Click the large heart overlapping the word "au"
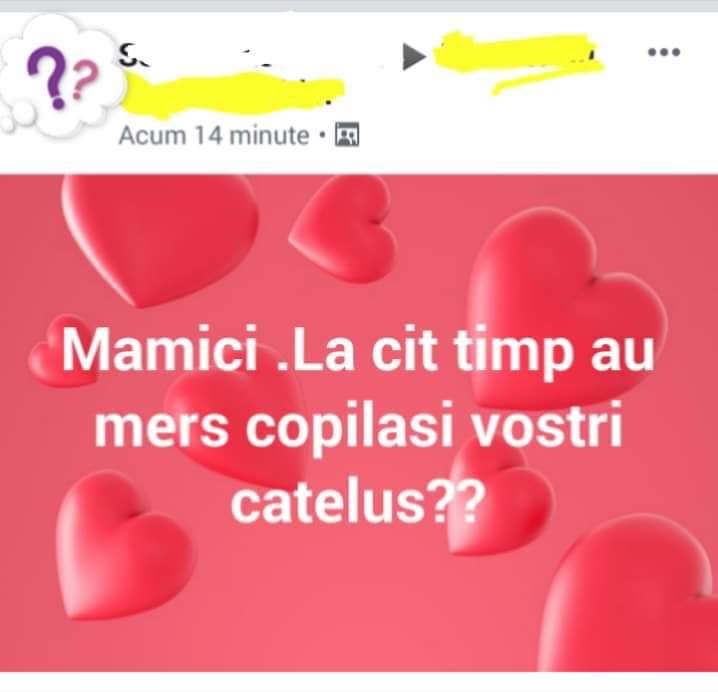 567,309
